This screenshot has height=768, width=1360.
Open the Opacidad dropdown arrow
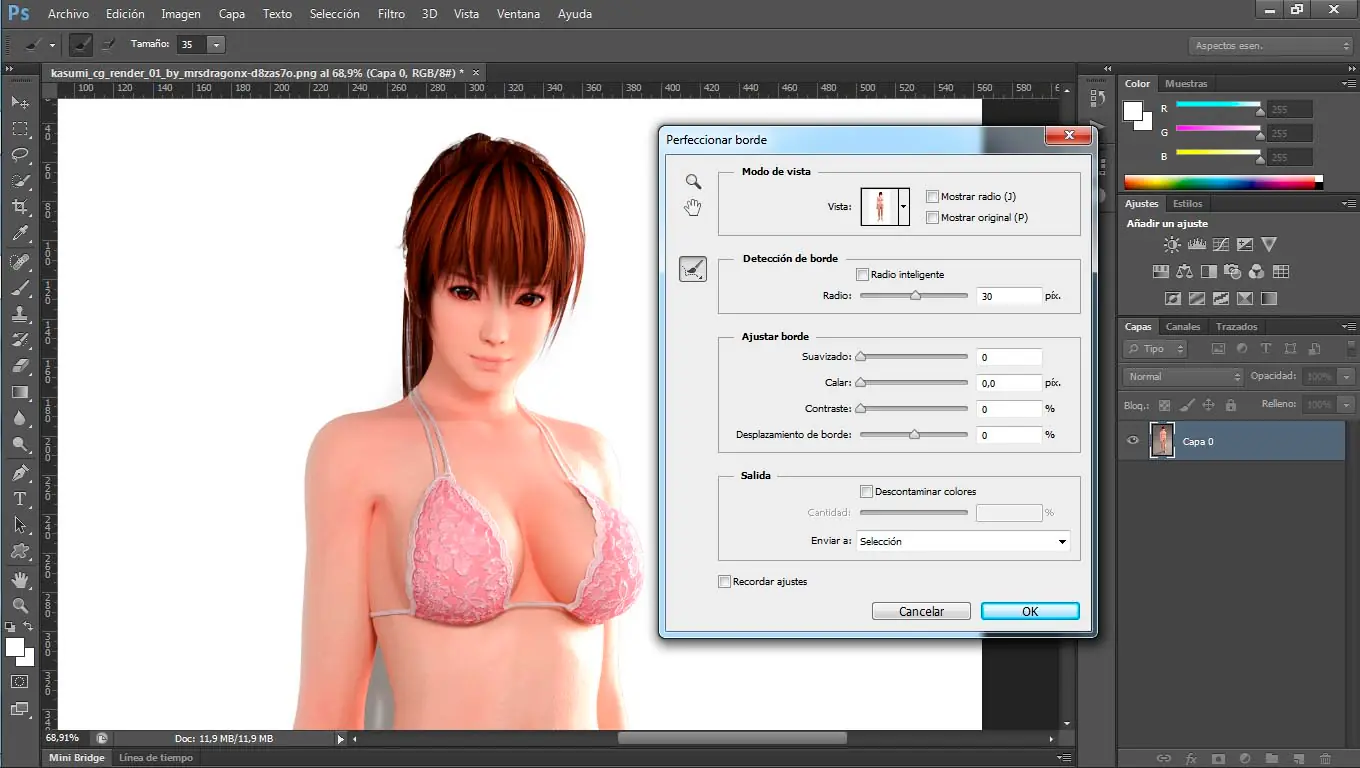pos(1346,377)
